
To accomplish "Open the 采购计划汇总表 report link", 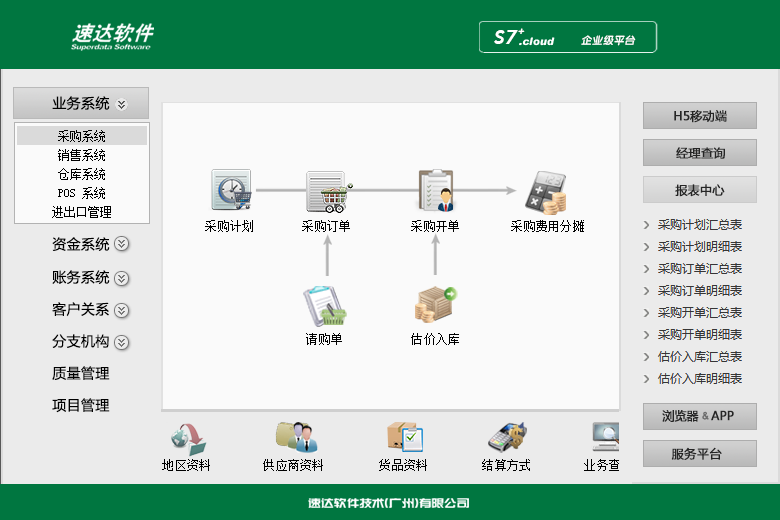I will point(699,225).
